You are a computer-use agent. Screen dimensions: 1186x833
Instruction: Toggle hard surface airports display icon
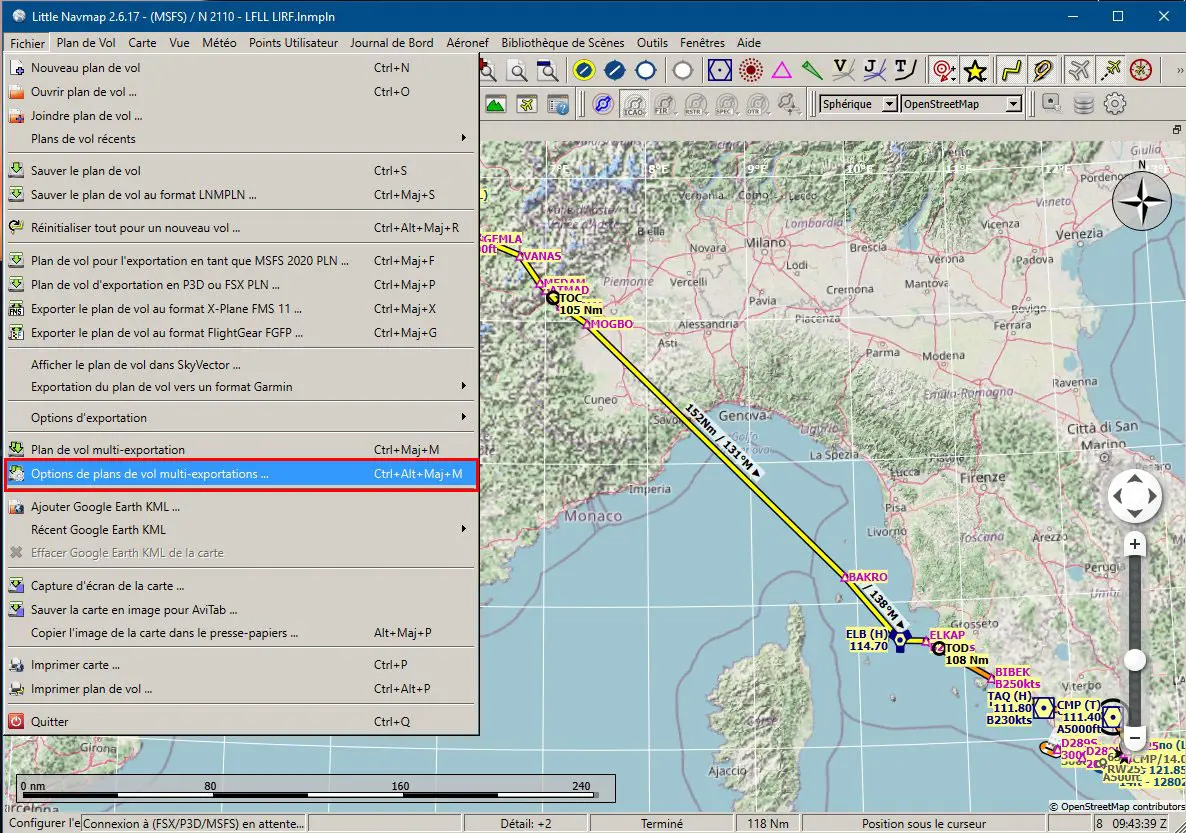pos(584,70)
